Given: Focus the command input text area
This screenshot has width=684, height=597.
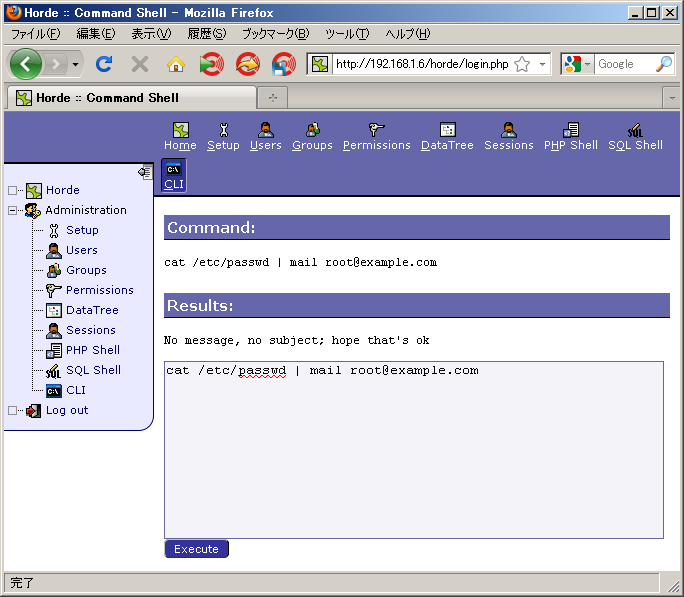Looking at the screenshot, I should point(414,450).
